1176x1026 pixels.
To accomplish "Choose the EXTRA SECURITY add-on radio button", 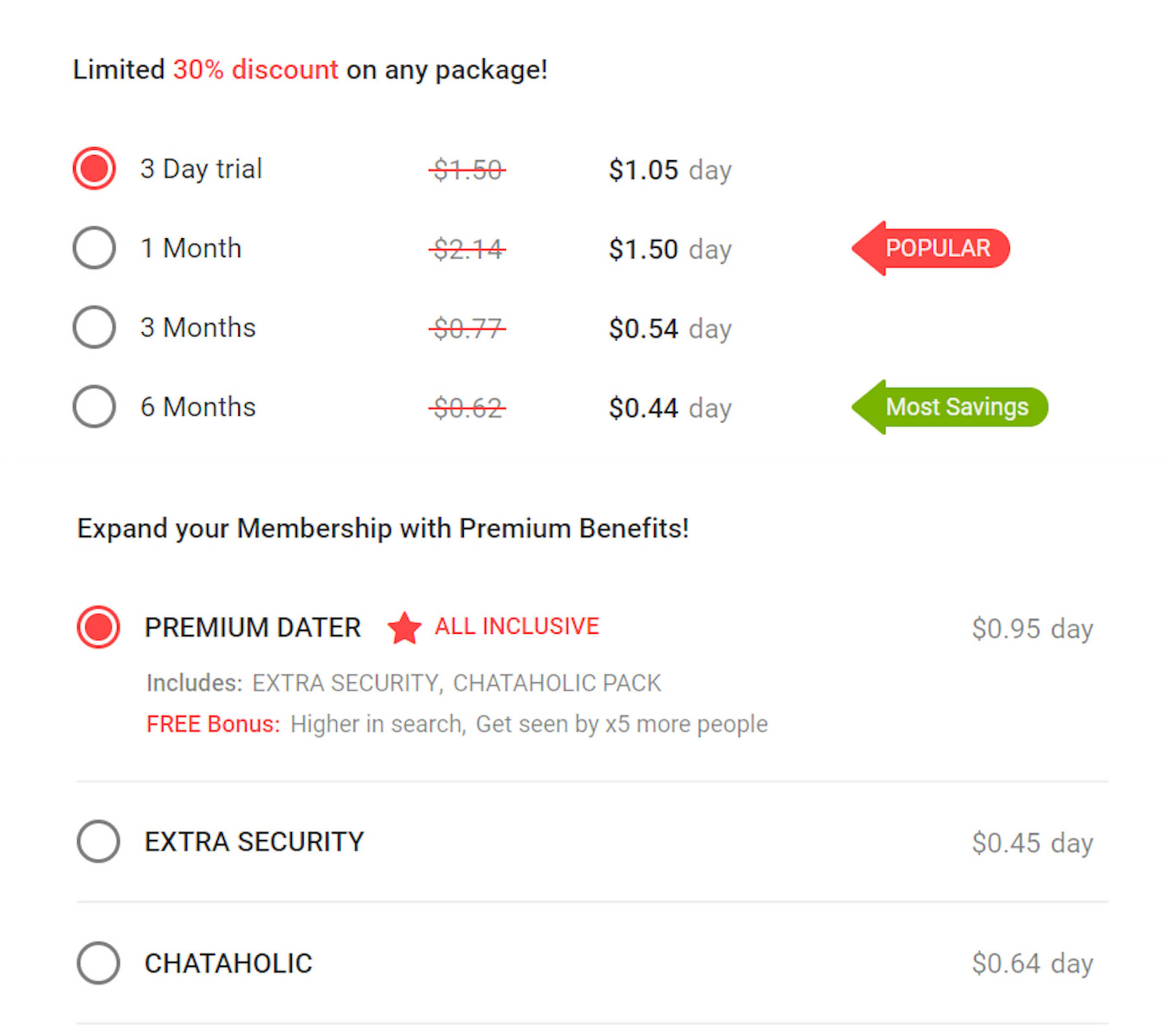I will (98, 842).
